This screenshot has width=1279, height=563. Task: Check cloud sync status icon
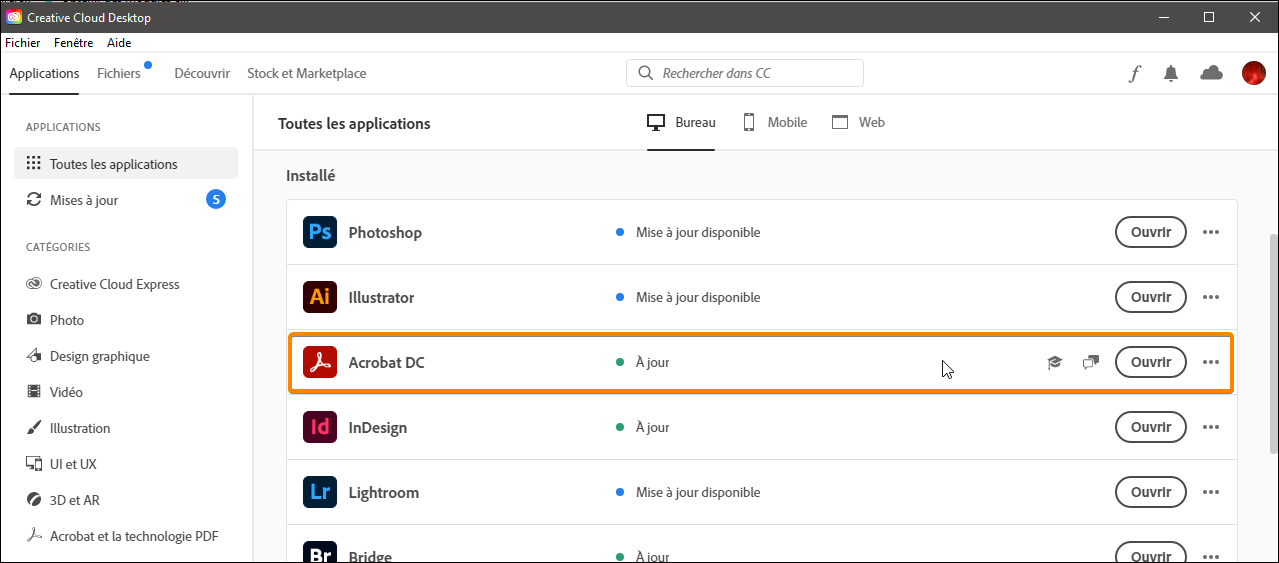tap(1211, 73)
